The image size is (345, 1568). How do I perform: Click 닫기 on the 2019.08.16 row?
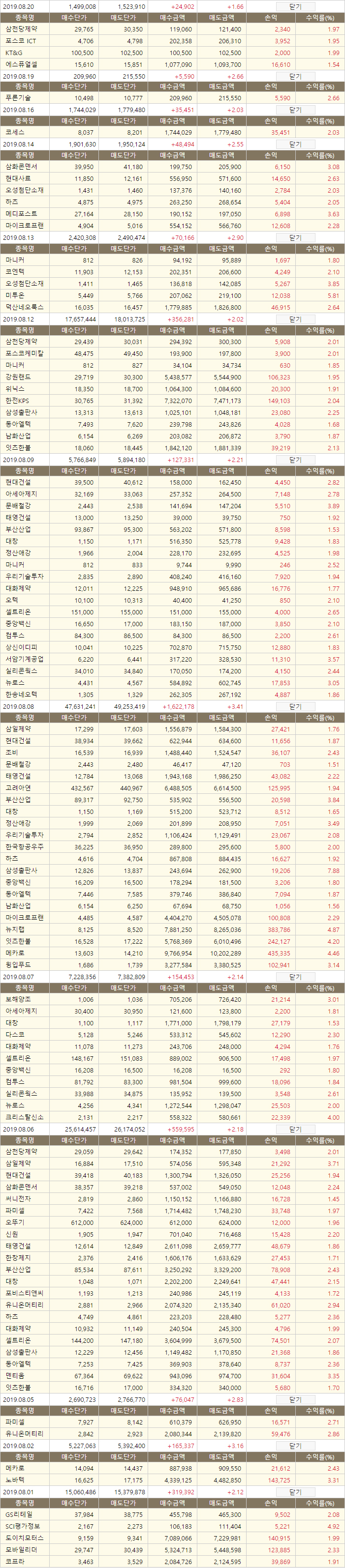pos(295,110)
